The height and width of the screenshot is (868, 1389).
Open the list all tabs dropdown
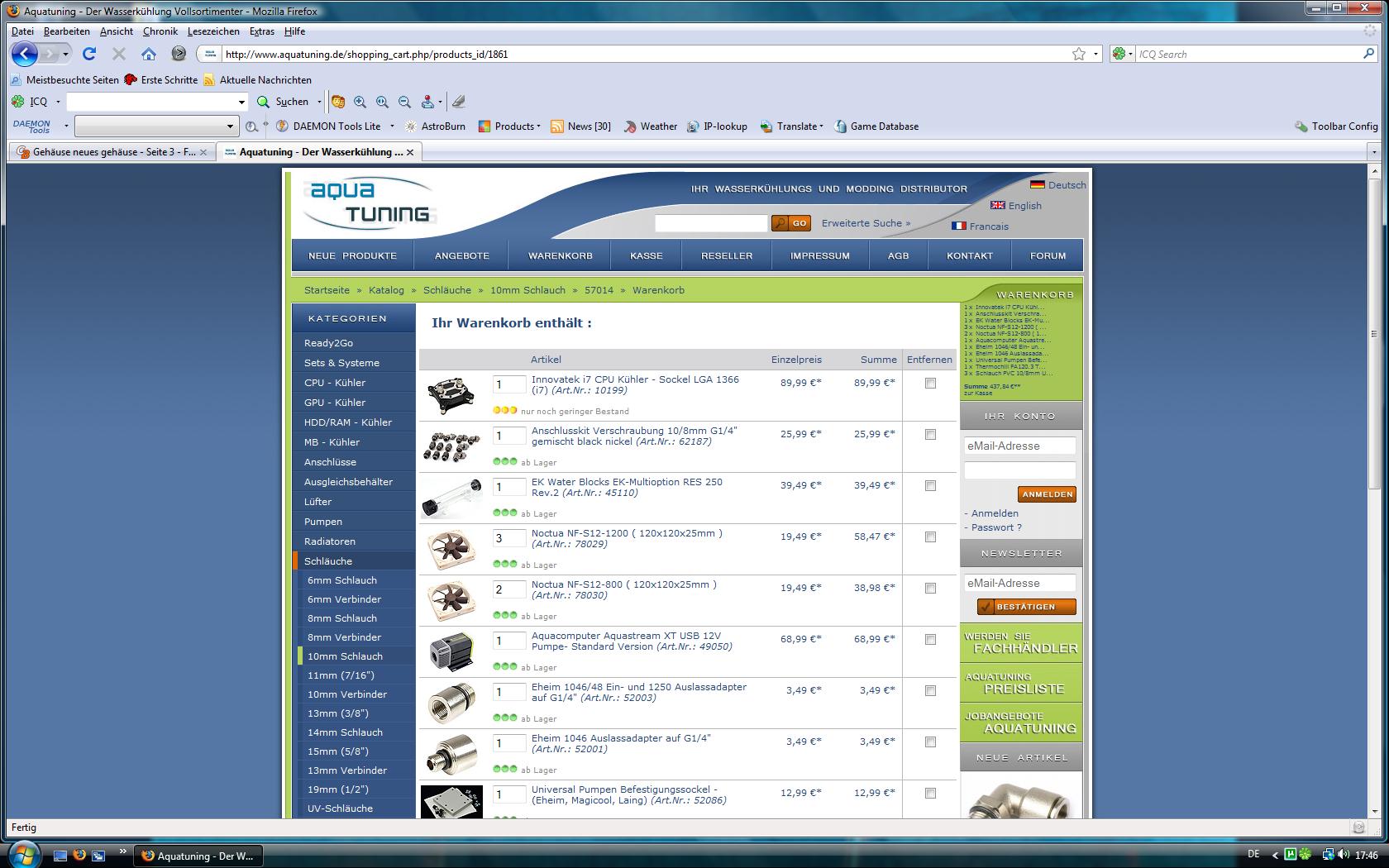1374,152
